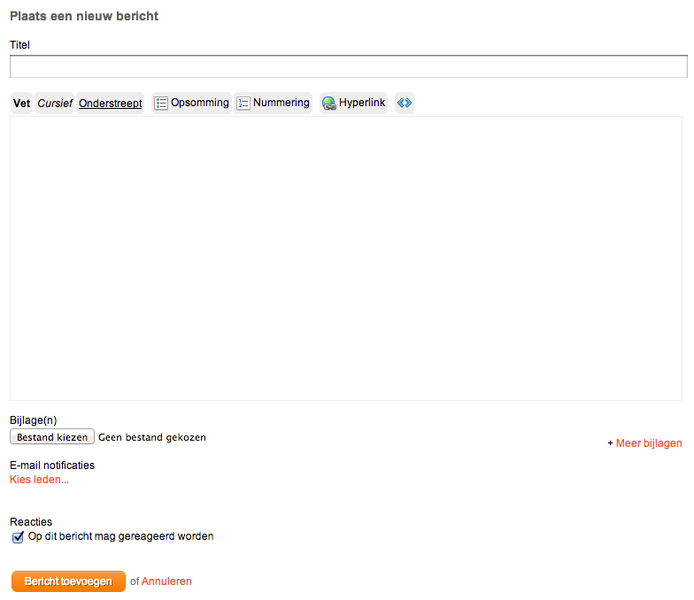Viewport: 694px width, 600px height.
Task: Click inside the large message body editor
Action: [x=346, y=258]
